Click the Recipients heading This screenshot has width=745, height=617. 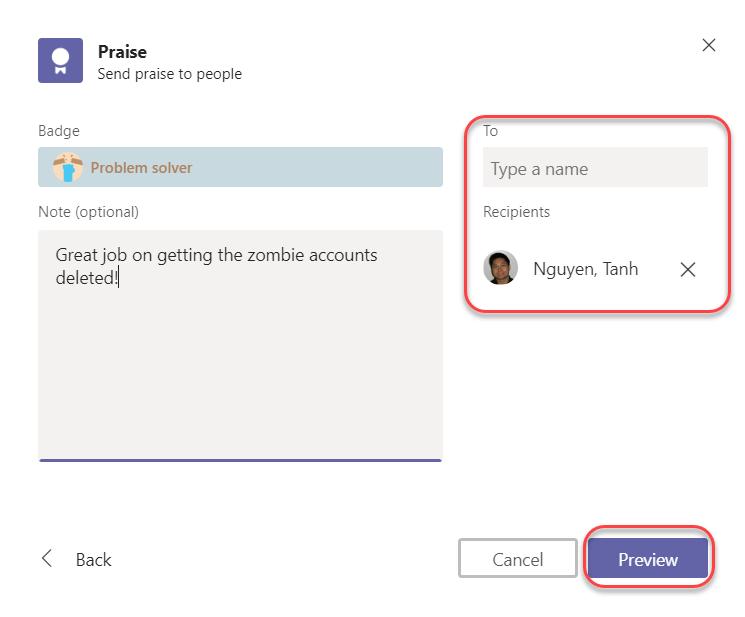[x=516, y=212]
